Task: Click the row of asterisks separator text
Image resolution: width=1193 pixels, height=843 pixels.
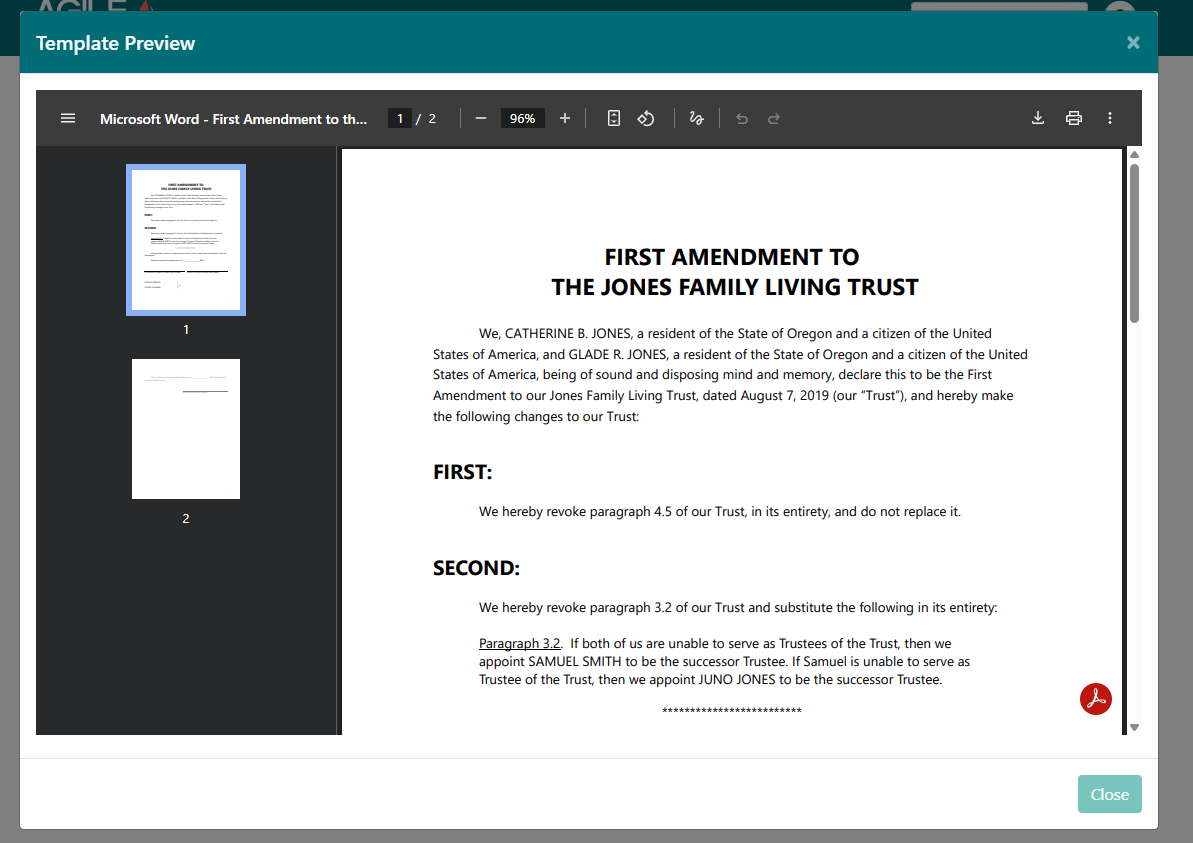Action: 732,711
